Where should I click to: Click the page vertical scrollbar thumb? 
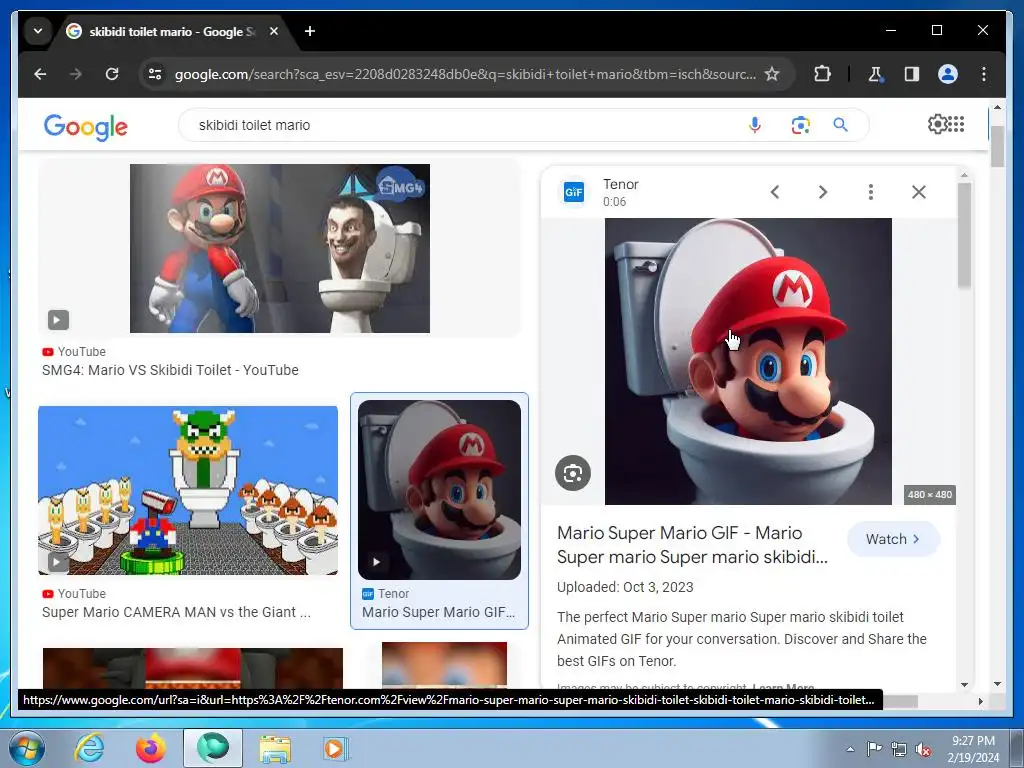pos(997,145)
